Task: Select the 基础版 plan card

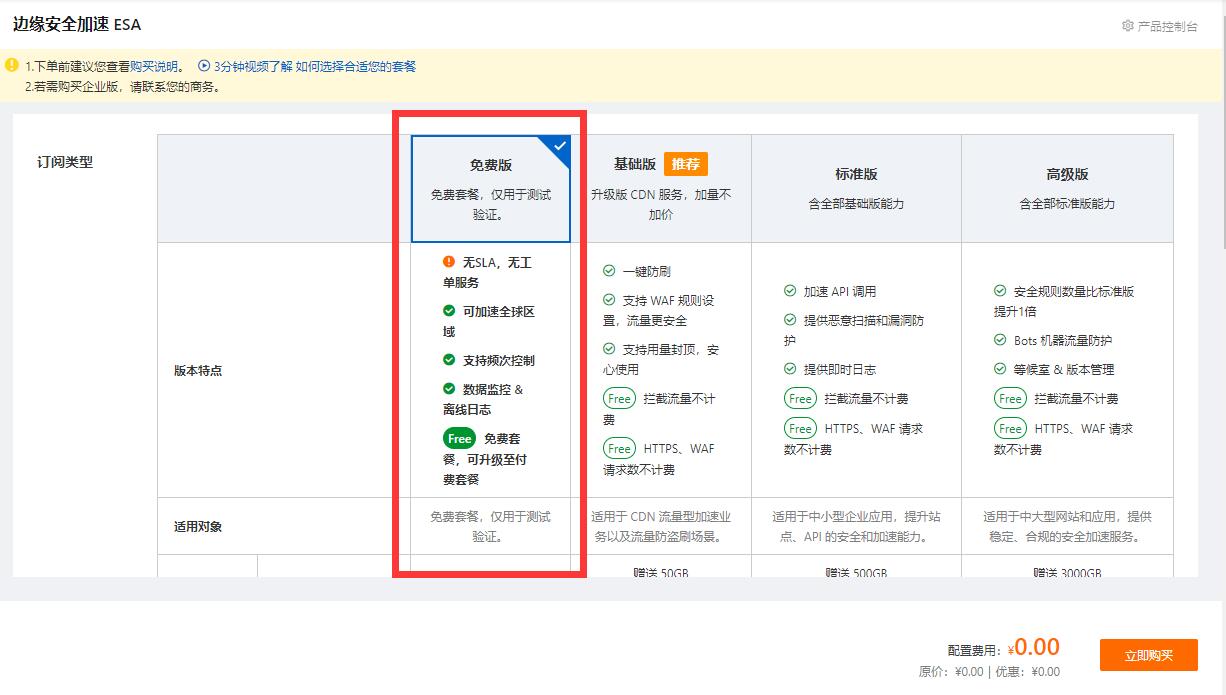Action: (x=670, y=188)
